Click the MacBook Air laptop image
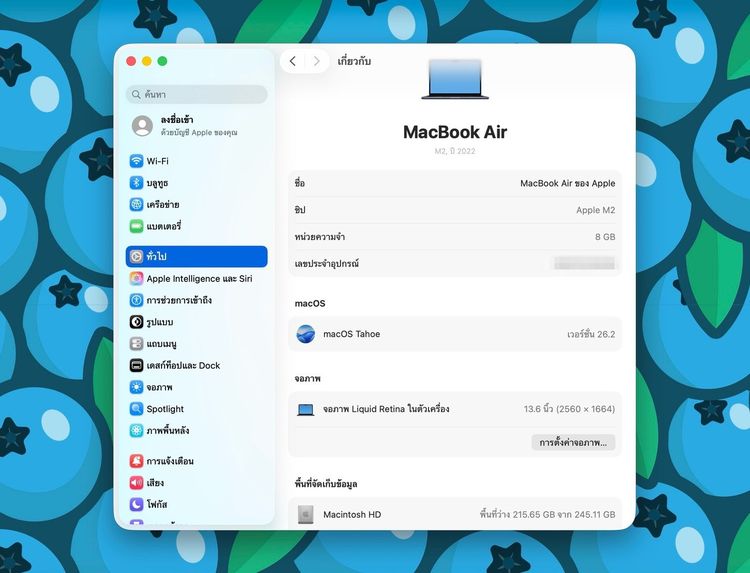Screen dimensions: 750x573 click(455, 79)
